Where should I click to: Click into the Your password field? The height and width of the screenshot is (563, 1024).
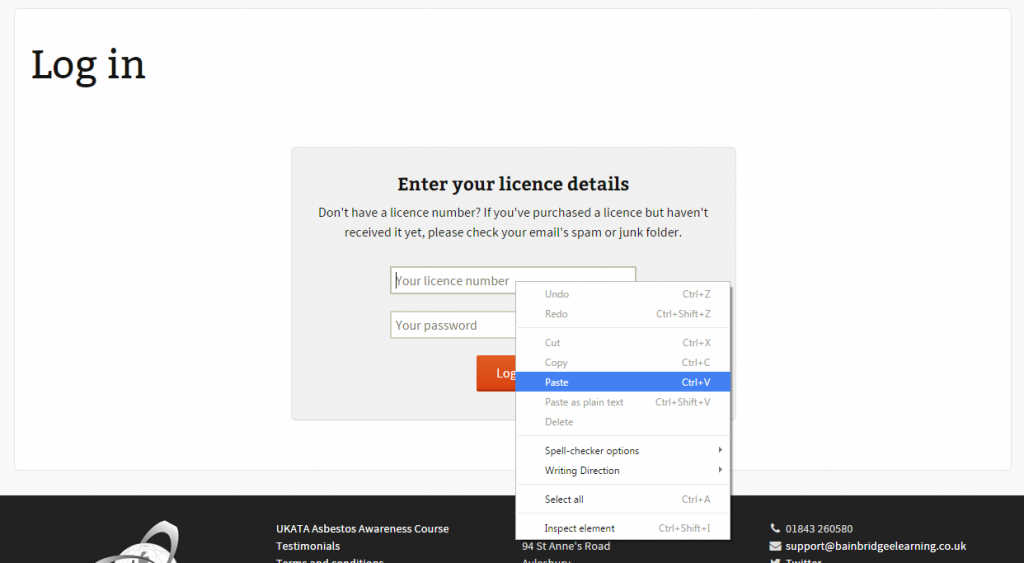(x=451, y=325)
